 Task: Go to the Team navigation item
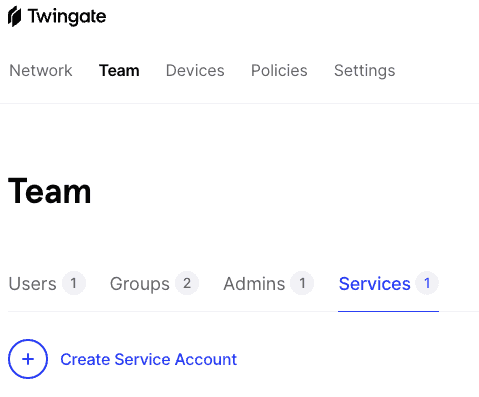(x=119, y=70)
